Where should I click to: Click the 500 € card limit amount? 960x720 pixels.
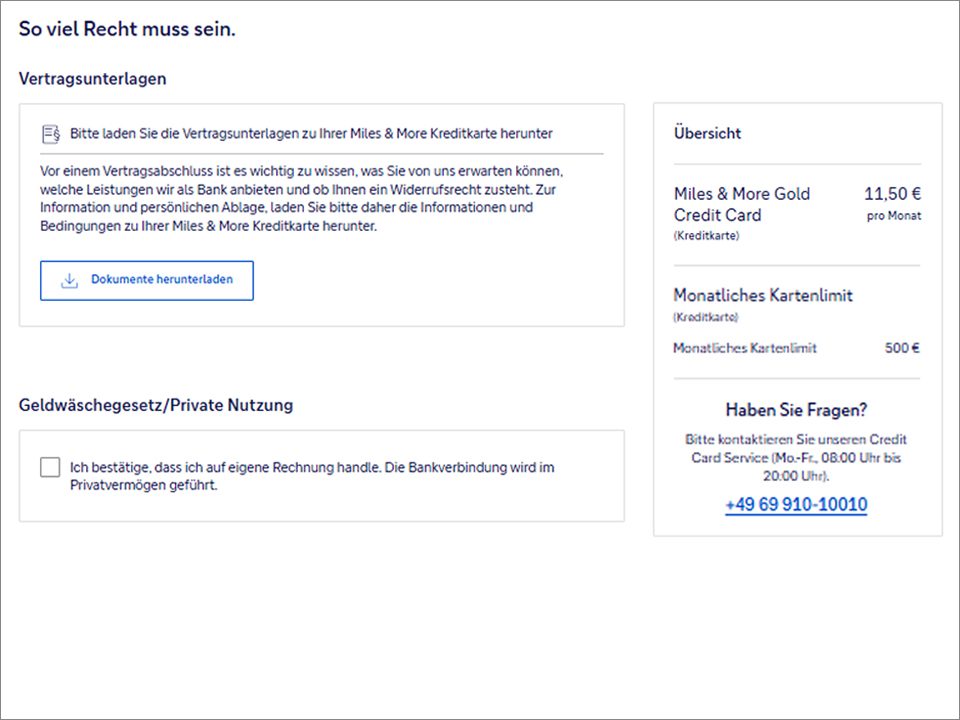click(x=901, y=348)
